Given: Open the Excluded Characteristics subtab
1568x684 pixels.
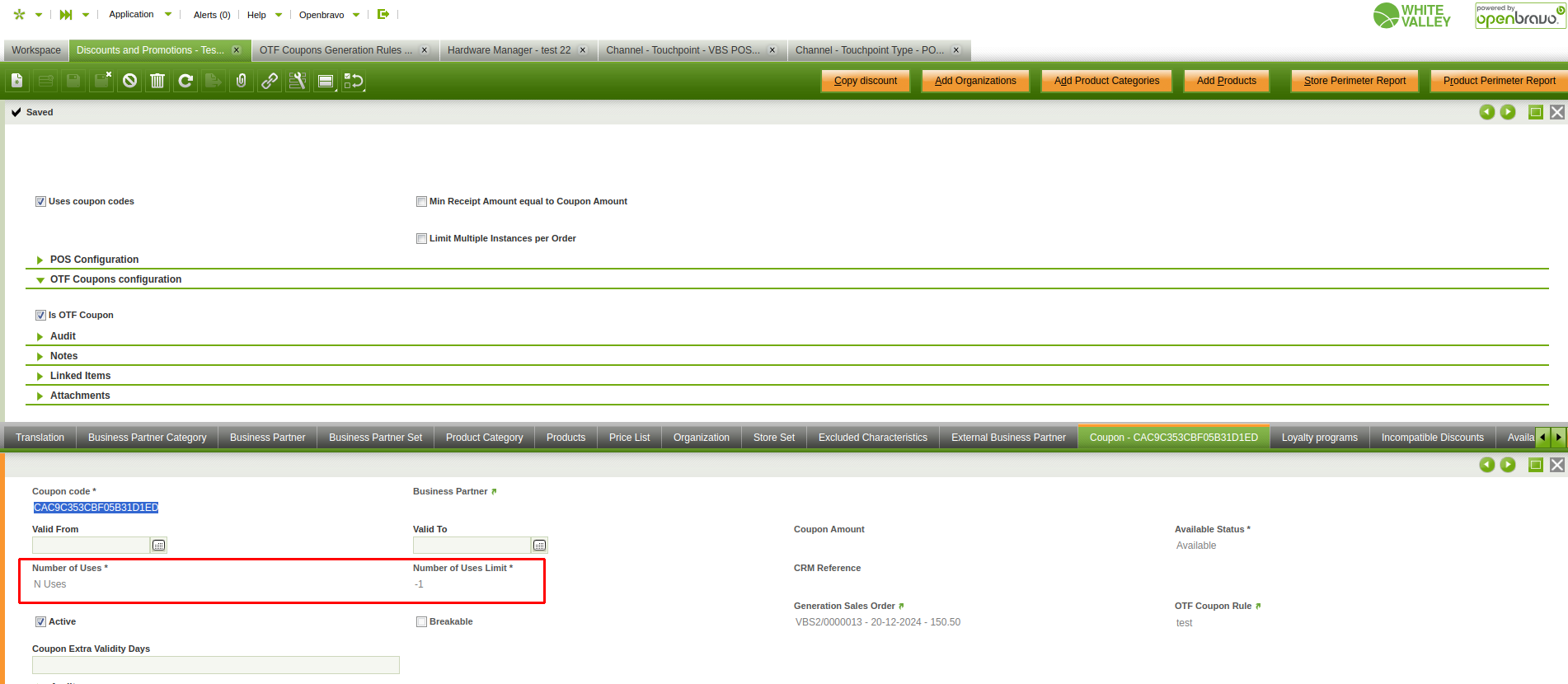Looking at the screenshot, I should pyautogui.click(x=872, y=438).
